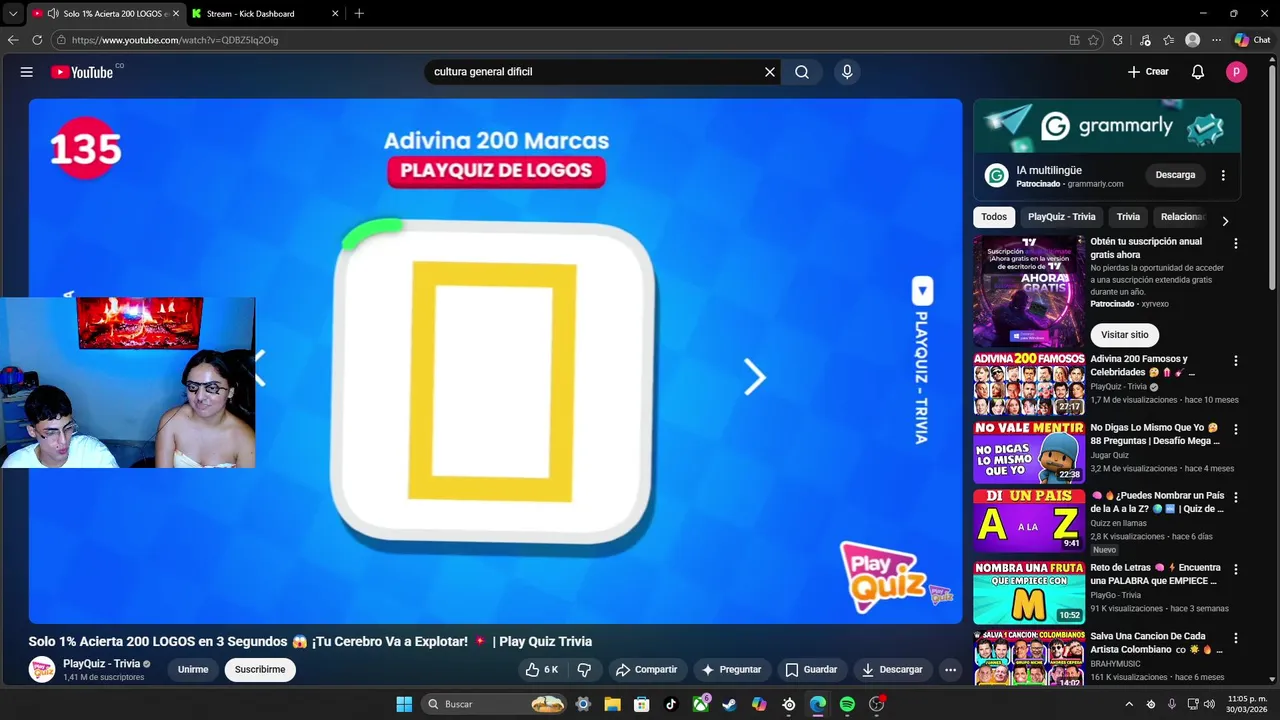The height and width of the screenshot is (720, 1280).
Task: Open Spotify from the taskbar
Action: click(847, 704)
